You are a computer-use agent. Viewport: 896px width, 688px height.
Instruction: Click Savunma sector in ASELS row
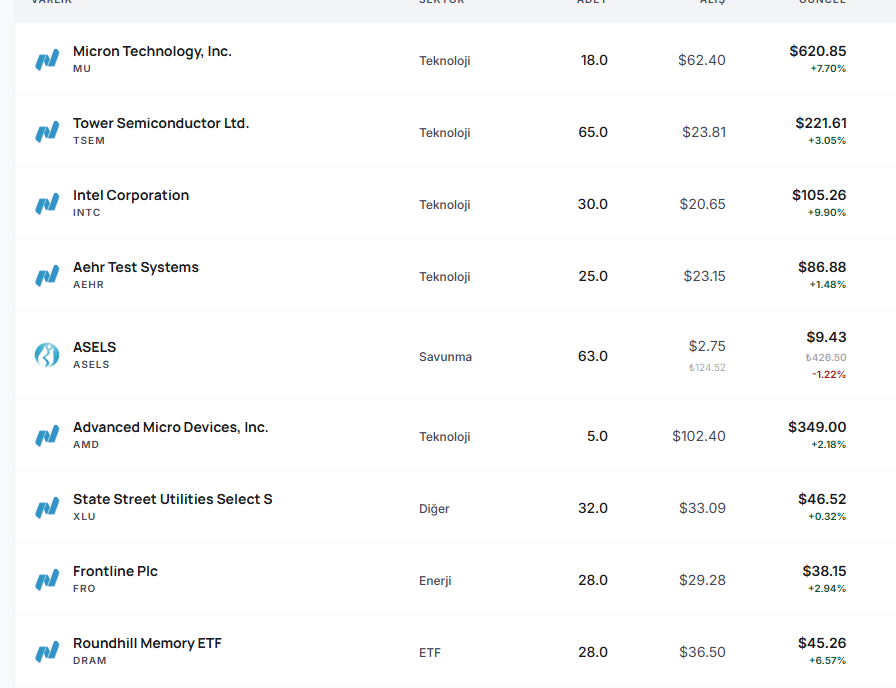[445, 357]
